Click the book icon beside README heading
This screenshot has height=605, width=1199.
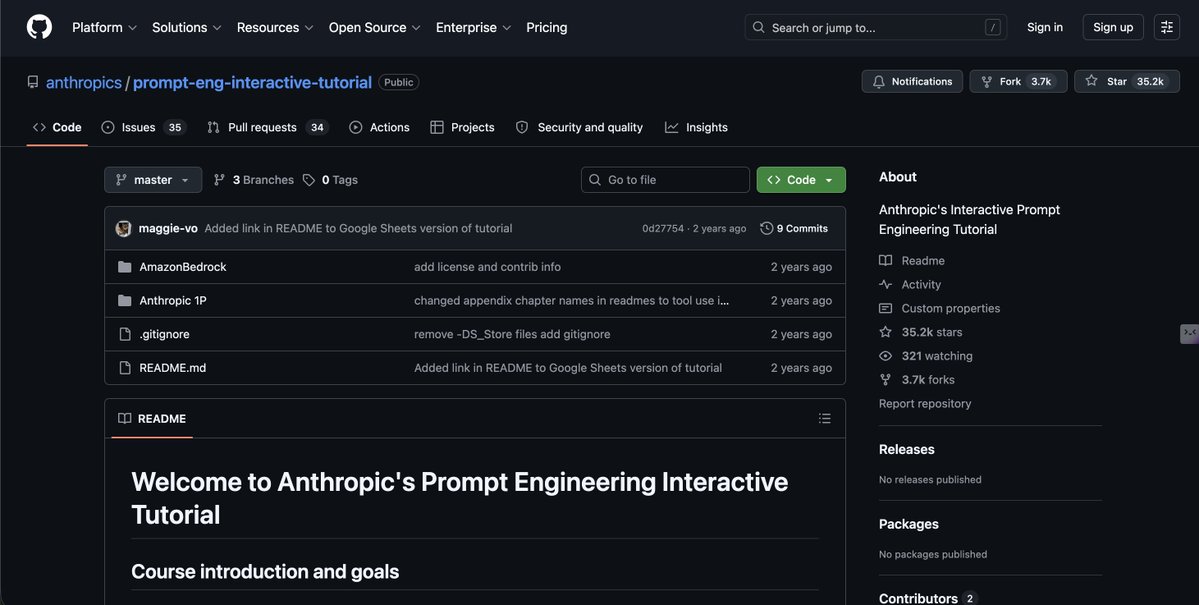coord(125,418)
